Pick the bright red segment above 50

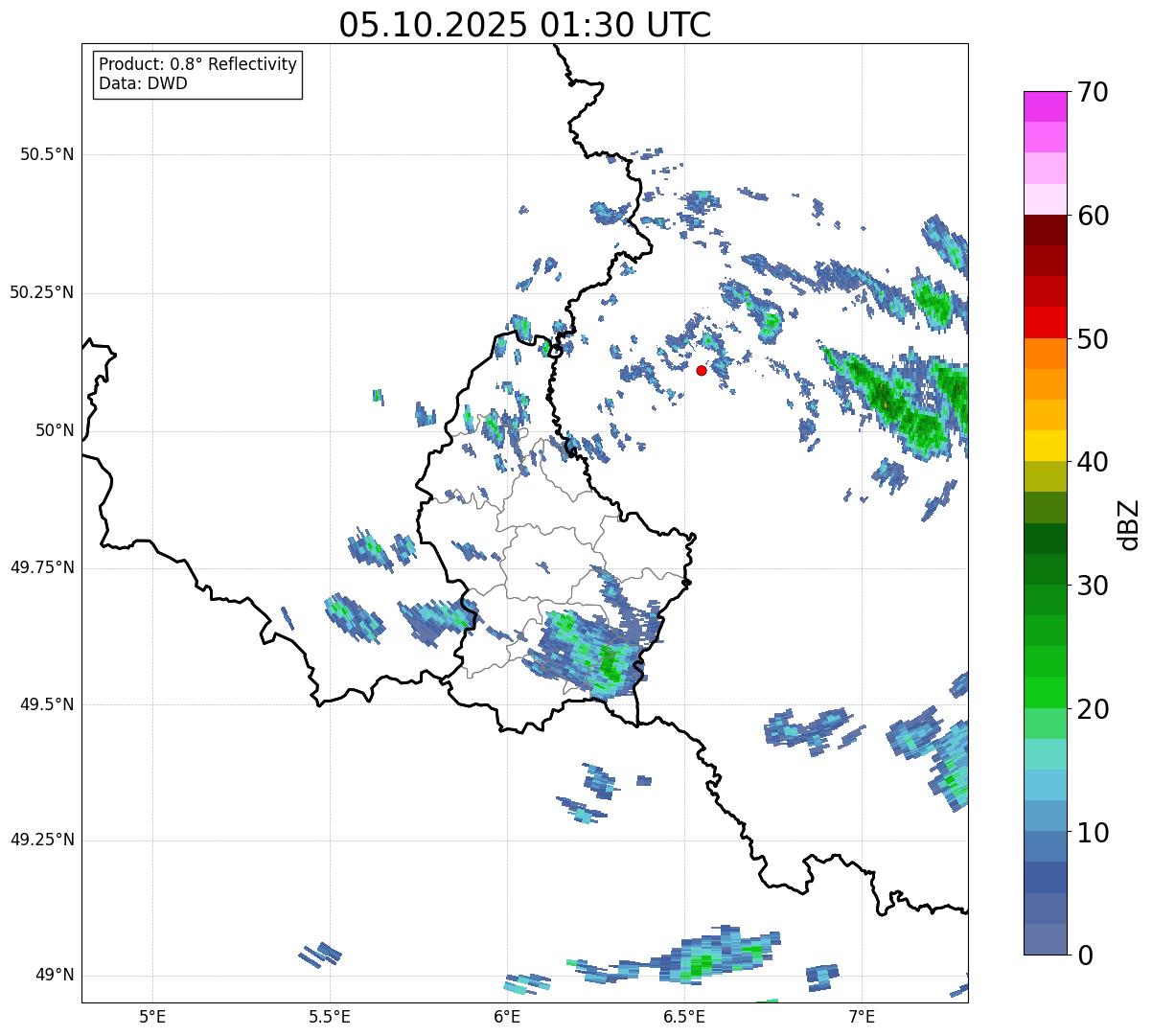click(x=1047, y=322)
